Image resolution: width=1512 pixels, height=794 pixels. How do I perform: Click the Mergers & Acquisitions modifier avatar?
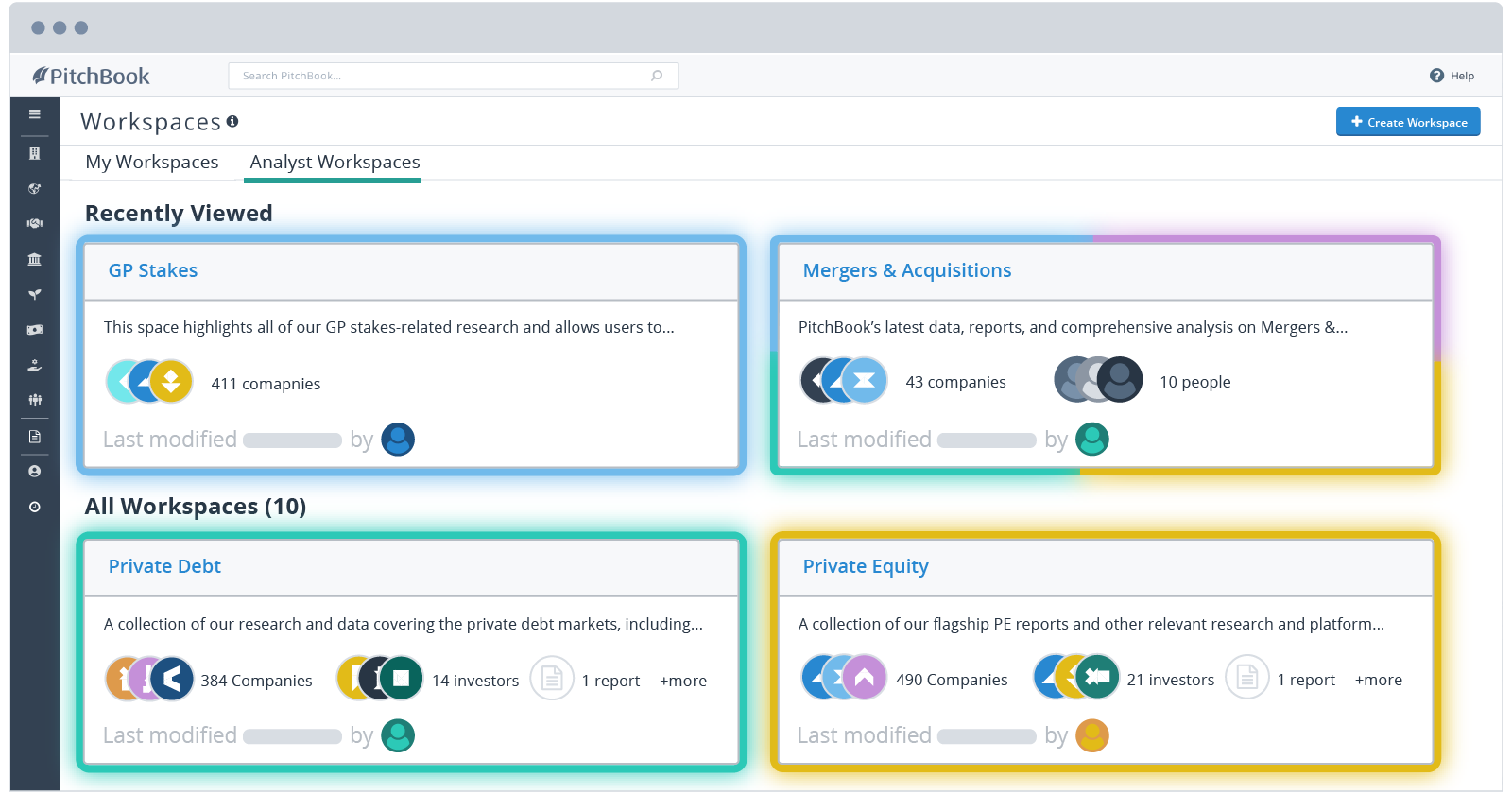(1092, 440)
